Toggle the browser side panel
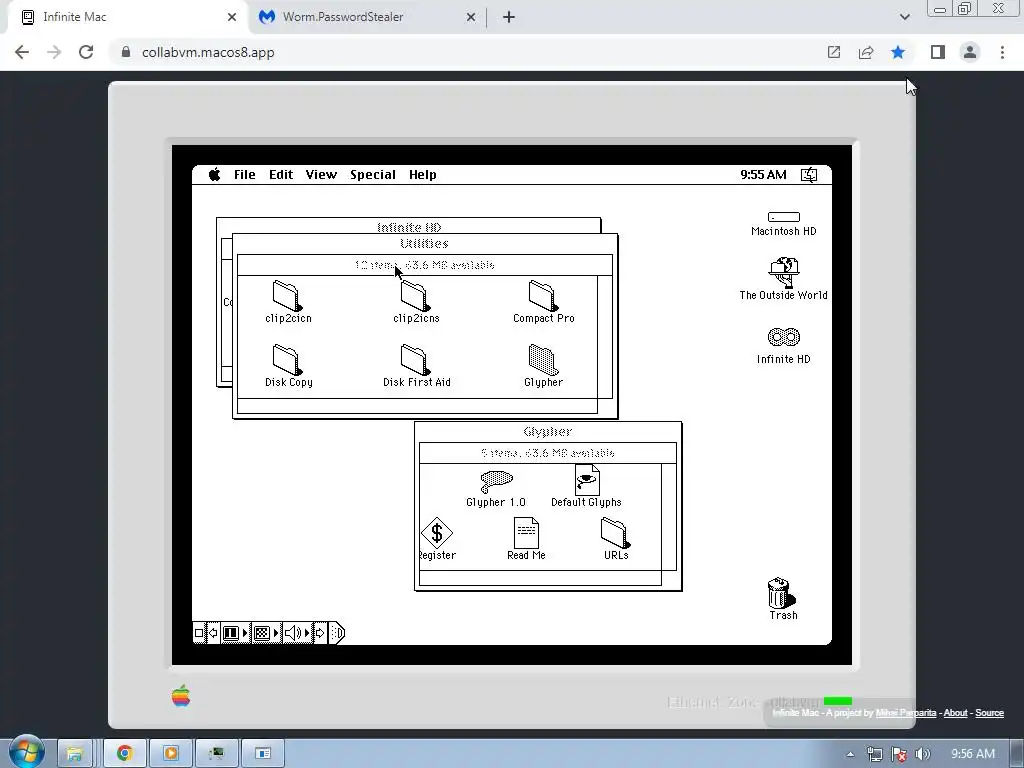The width and height of the screenshot is (1024, 768). pyautogui.click(x=938, y=52)
